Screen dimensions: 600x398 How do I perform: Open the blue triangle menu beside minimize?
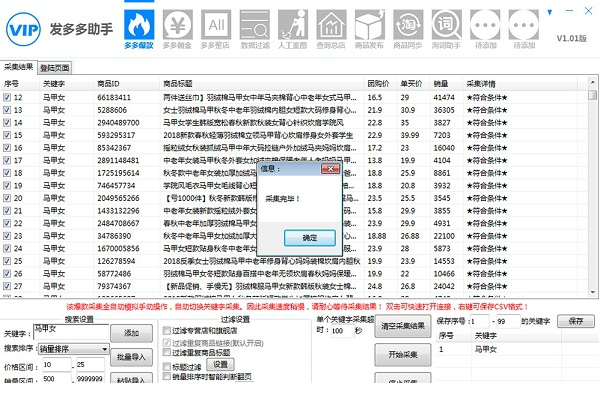point(550,12)
